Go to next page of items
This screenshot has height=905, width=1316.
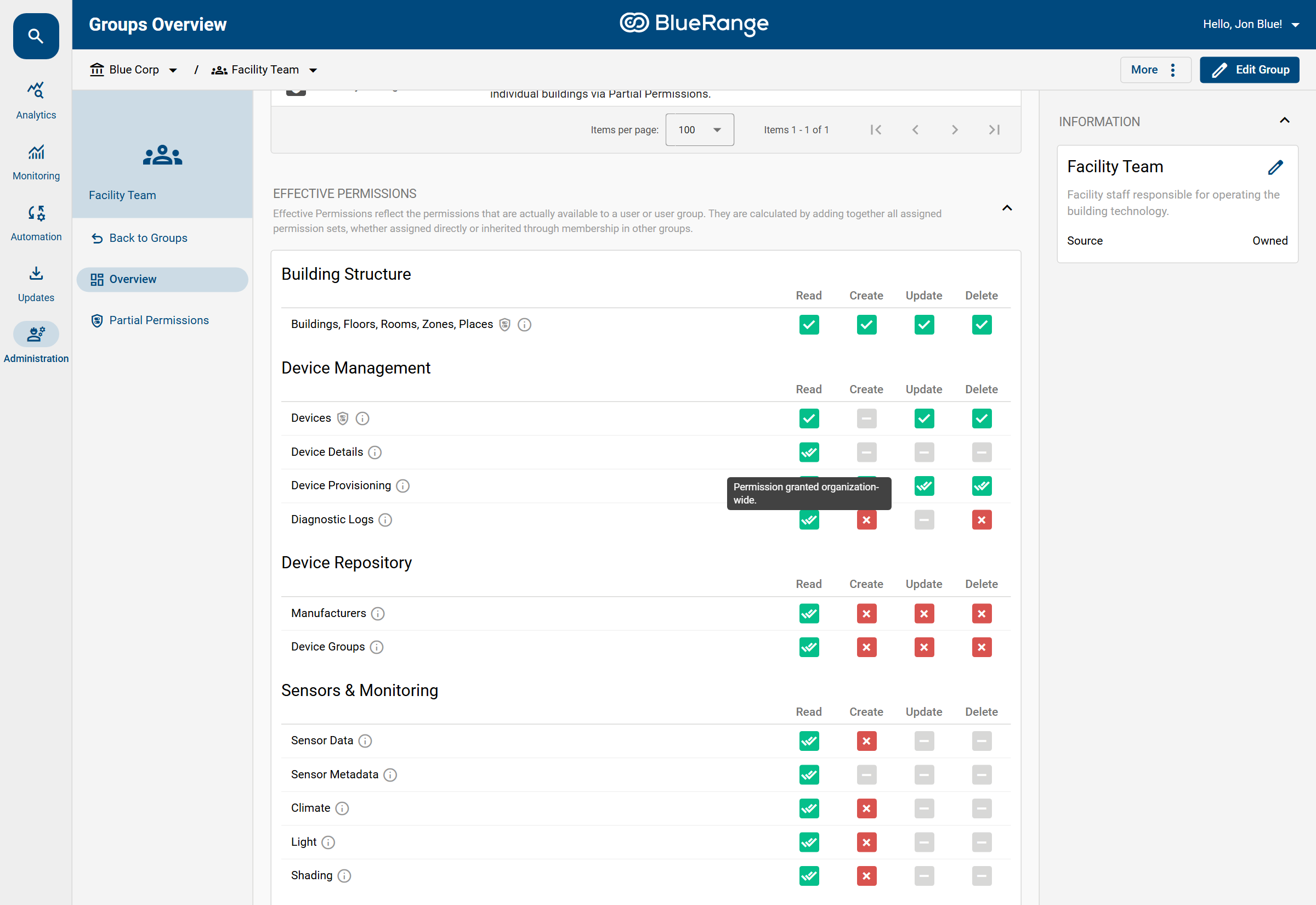coord(955,130)
